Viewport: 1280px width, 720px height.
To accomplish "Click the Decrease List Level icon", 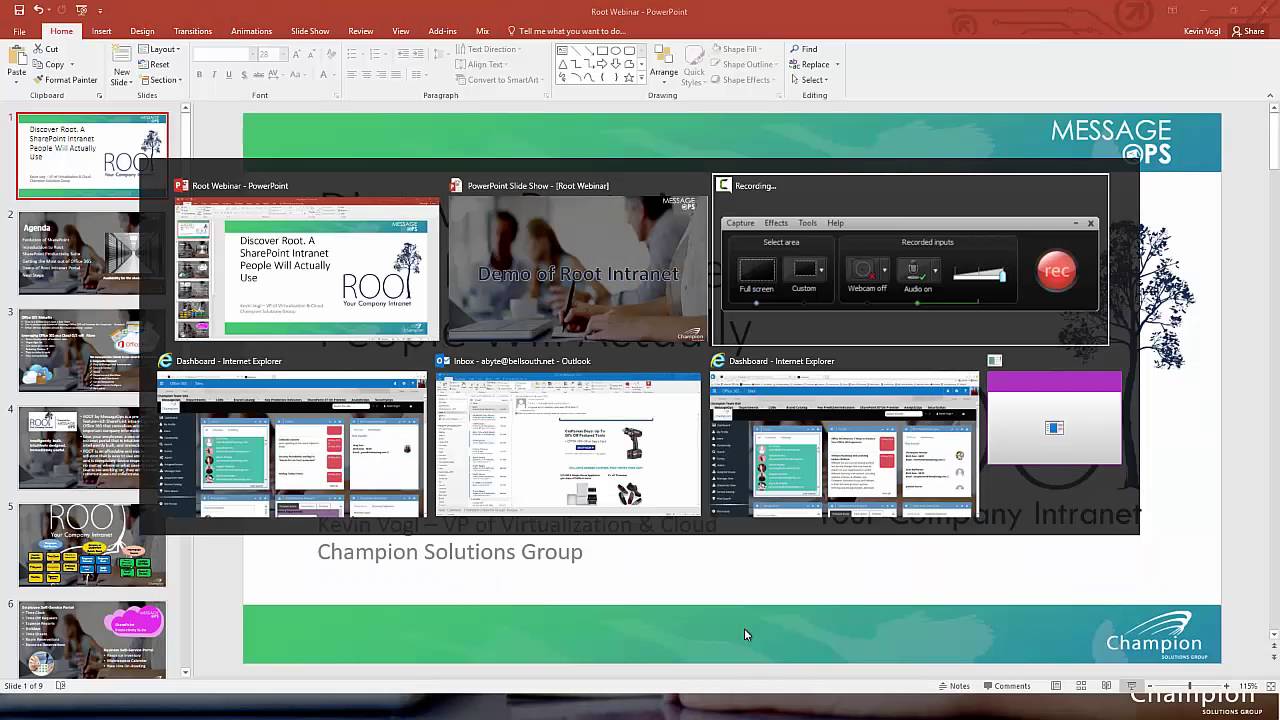I will [x=402, y=54].
